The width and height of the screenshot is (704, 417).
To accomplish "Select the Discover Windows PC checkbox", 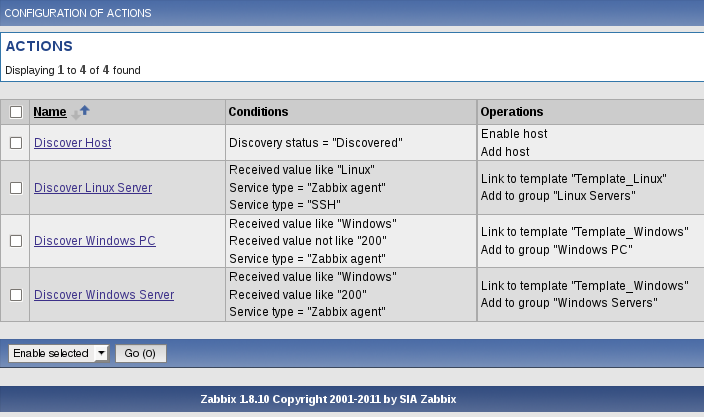I will tap(16, 241).
